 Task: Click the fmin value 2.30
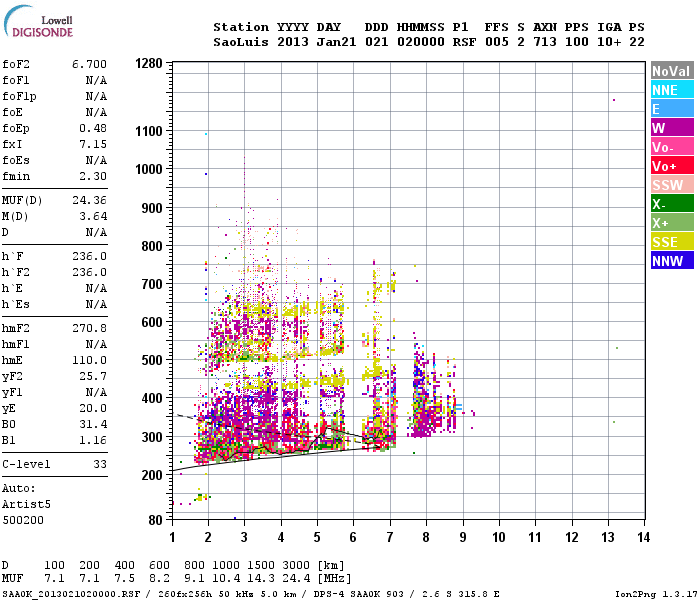(93, 176)
